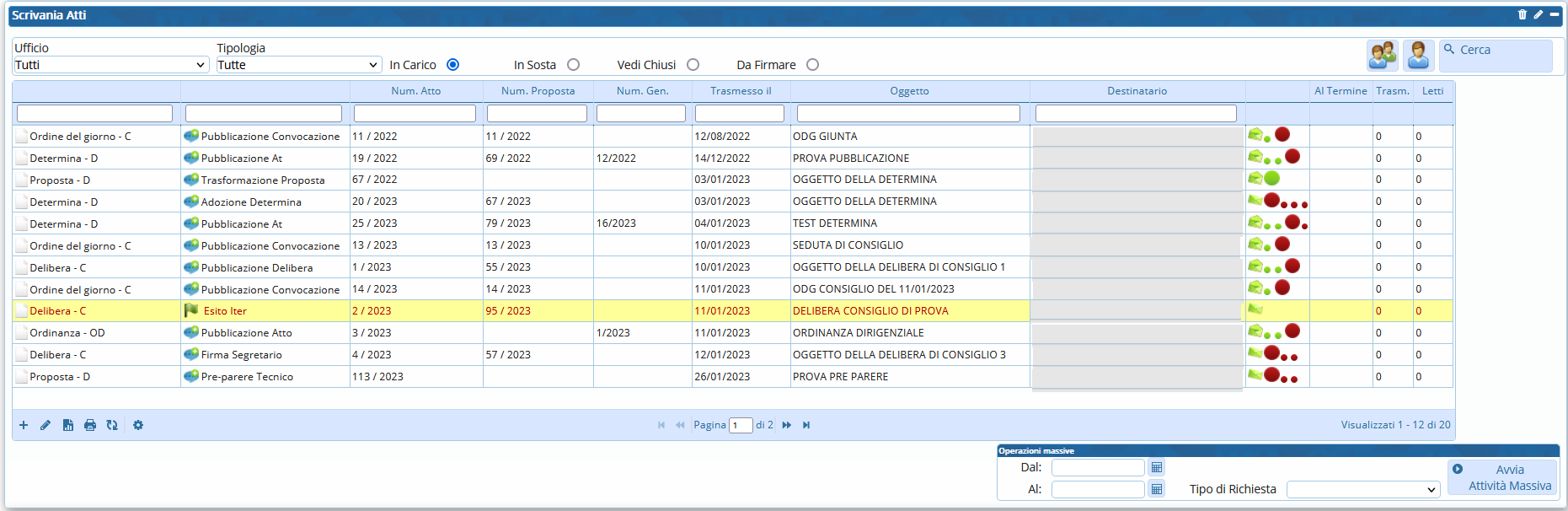Screen dimensions: 1568x511
Task: Click Avvia Attività Massiva button
Action: (1503, 477)
